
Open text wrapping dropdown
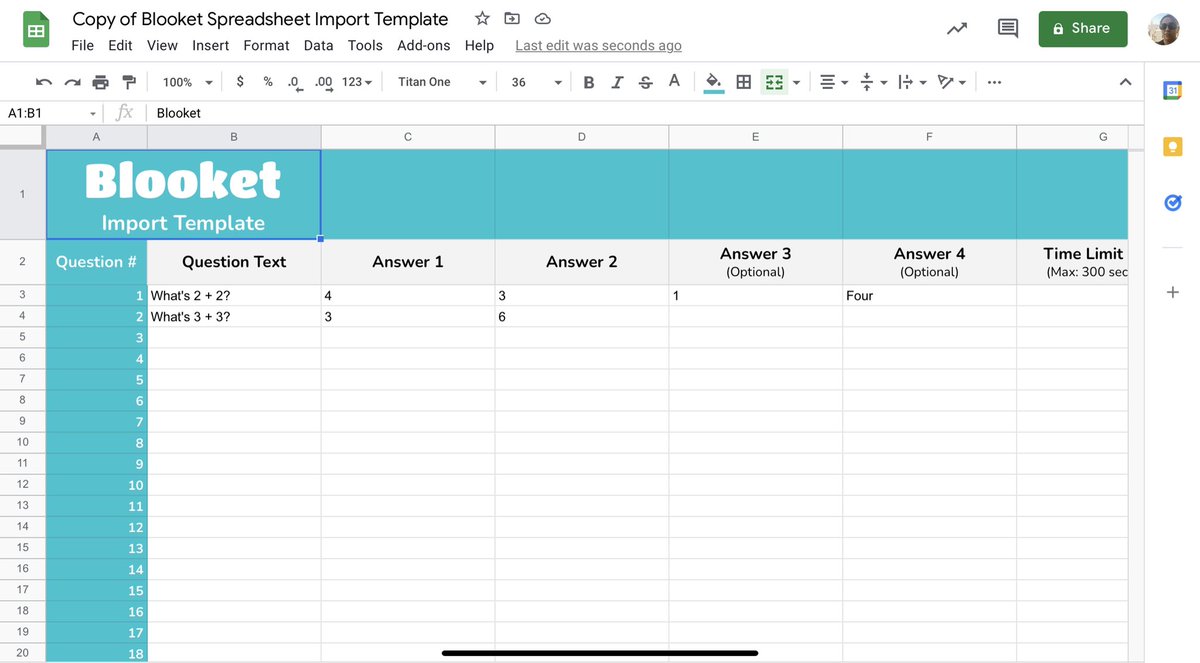pos(912,82)
